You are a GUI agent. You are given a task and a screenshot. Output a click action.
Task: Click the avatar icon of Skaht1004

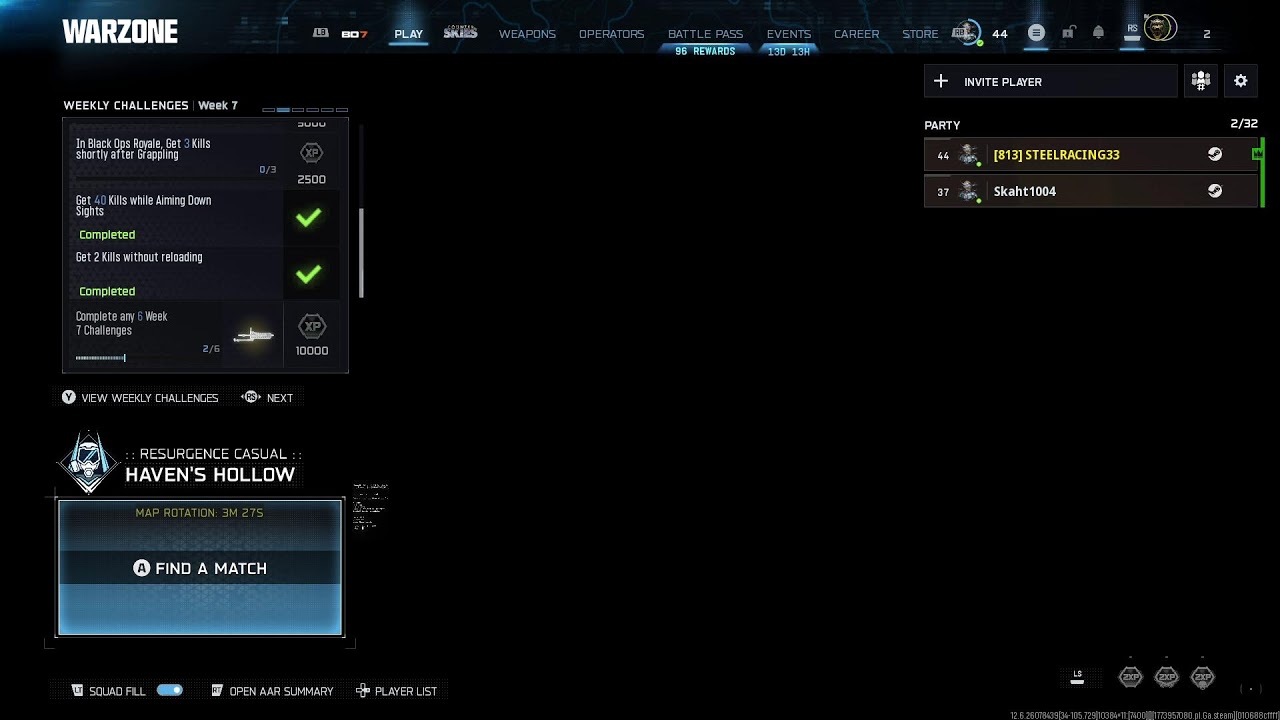coord(968,191)
